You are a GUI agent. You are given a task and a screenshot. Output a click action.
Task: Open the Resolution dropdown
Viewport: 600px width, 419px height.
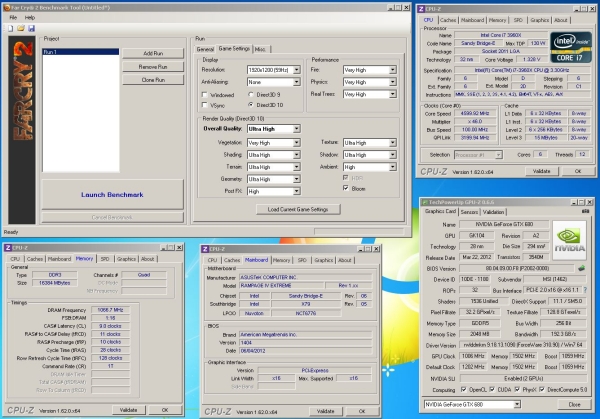297,70
